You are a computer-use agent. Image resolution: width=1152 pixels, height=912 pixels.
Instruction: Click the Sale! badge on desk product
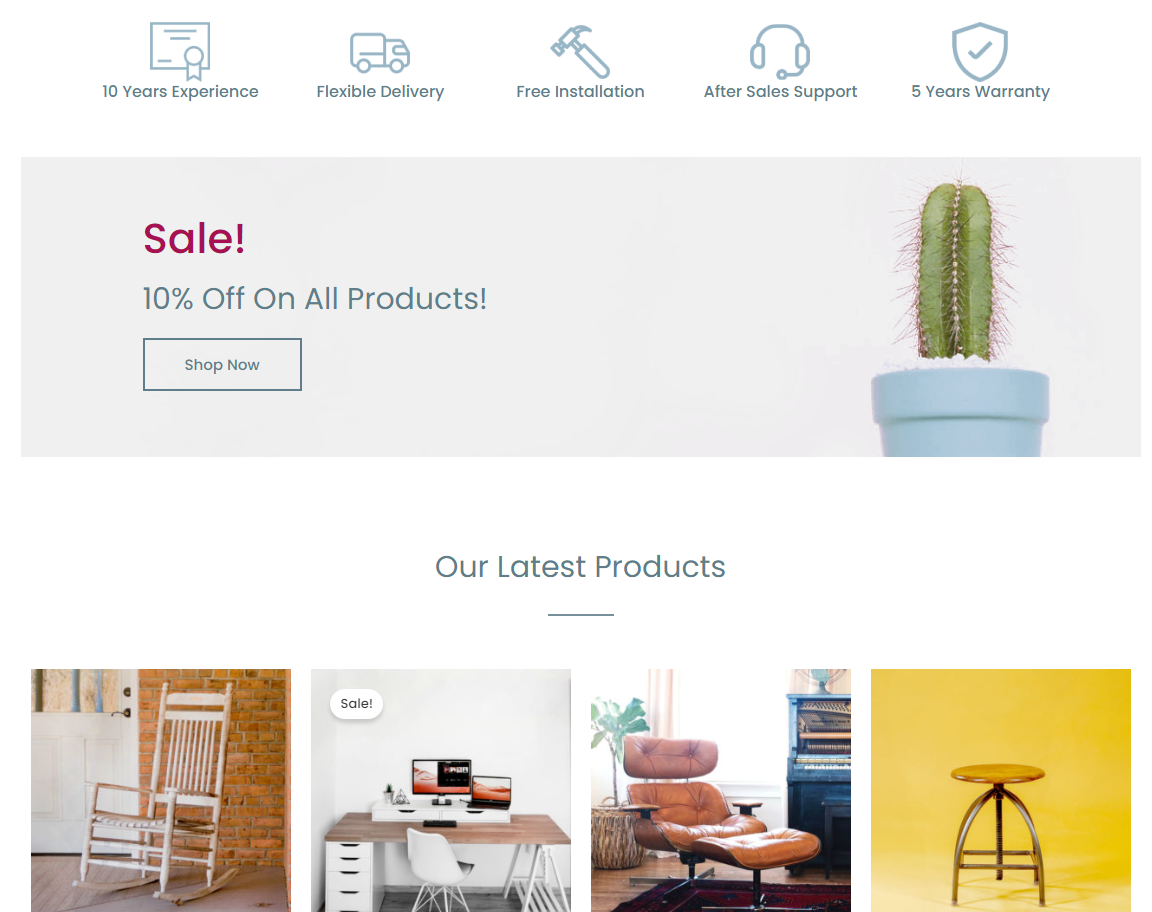356,703
